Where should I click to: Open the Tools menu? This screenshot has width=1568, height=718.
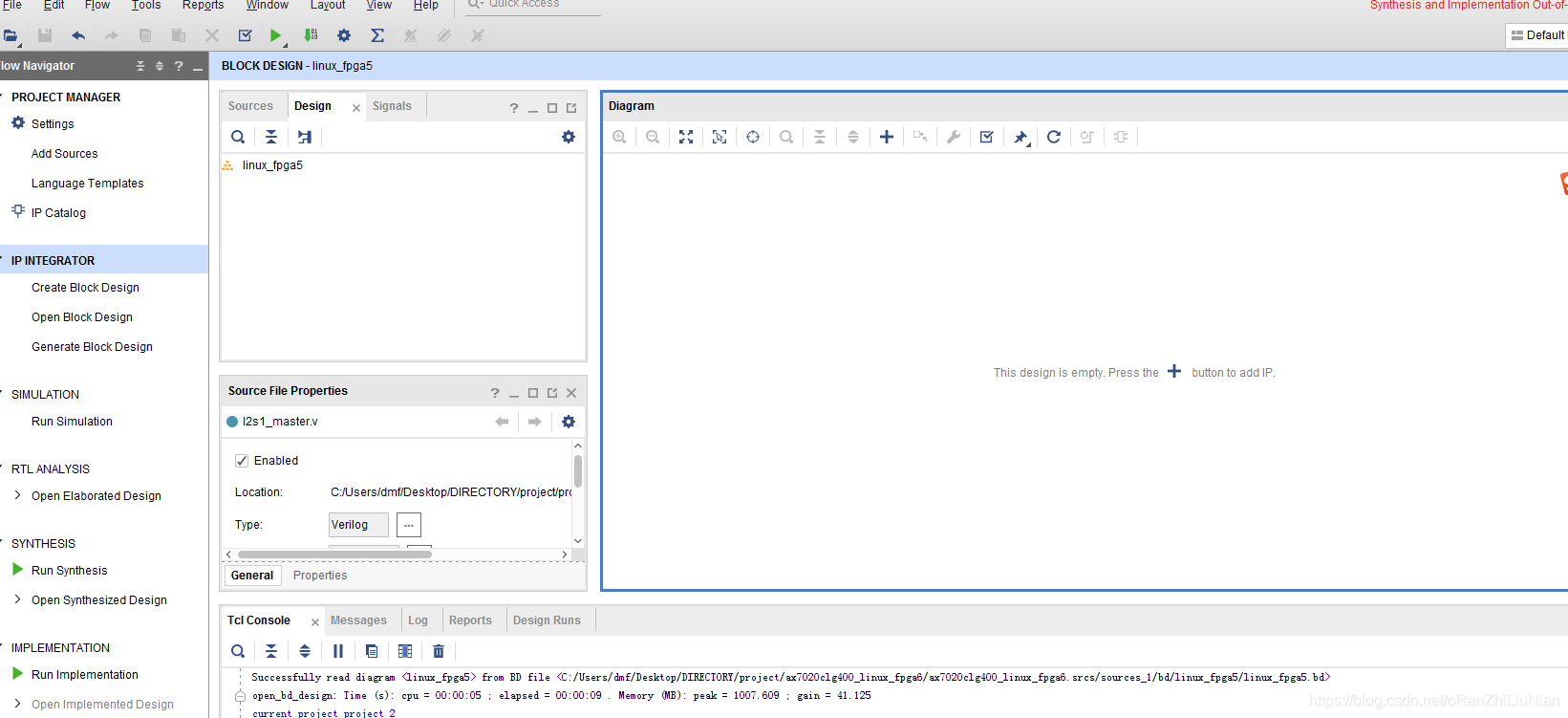[146, 5]
